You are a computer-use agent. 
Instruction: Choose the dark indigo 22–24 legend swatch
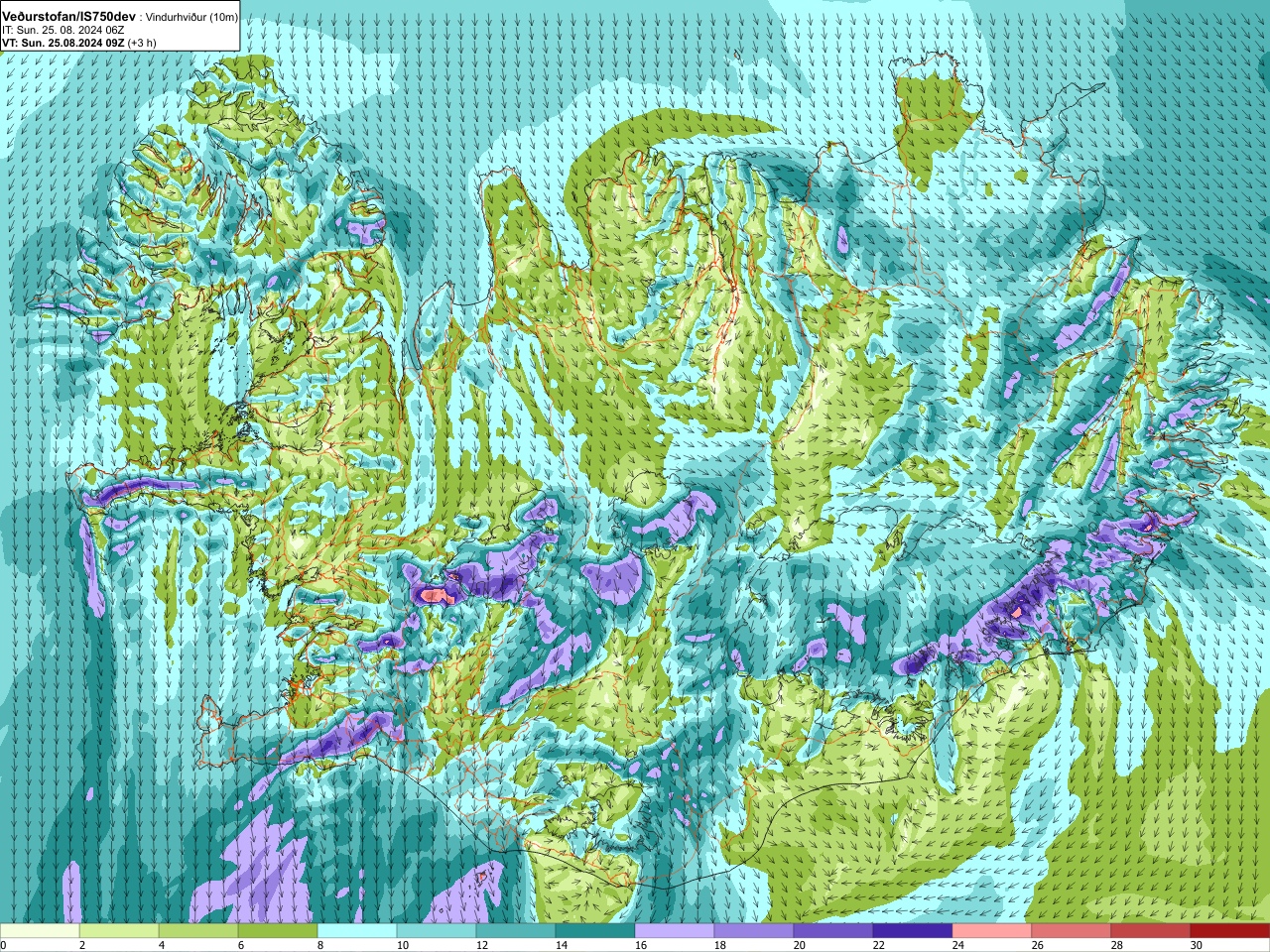pyautogui.click(x=913, y=931)
